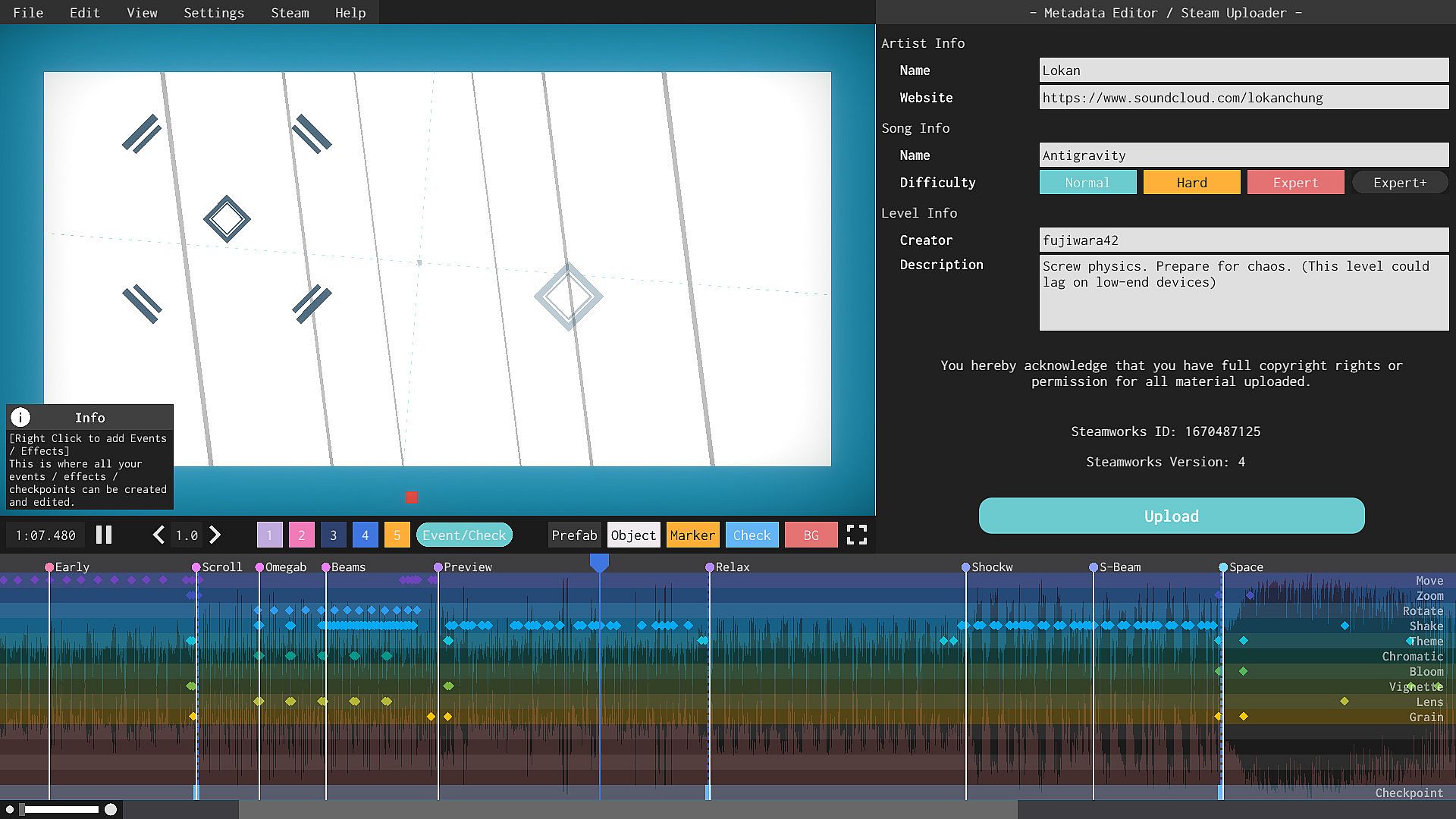The height and width of the screenshot is (819, 1456).
Task: Select layer 3 button
Action: pos(333,535)
